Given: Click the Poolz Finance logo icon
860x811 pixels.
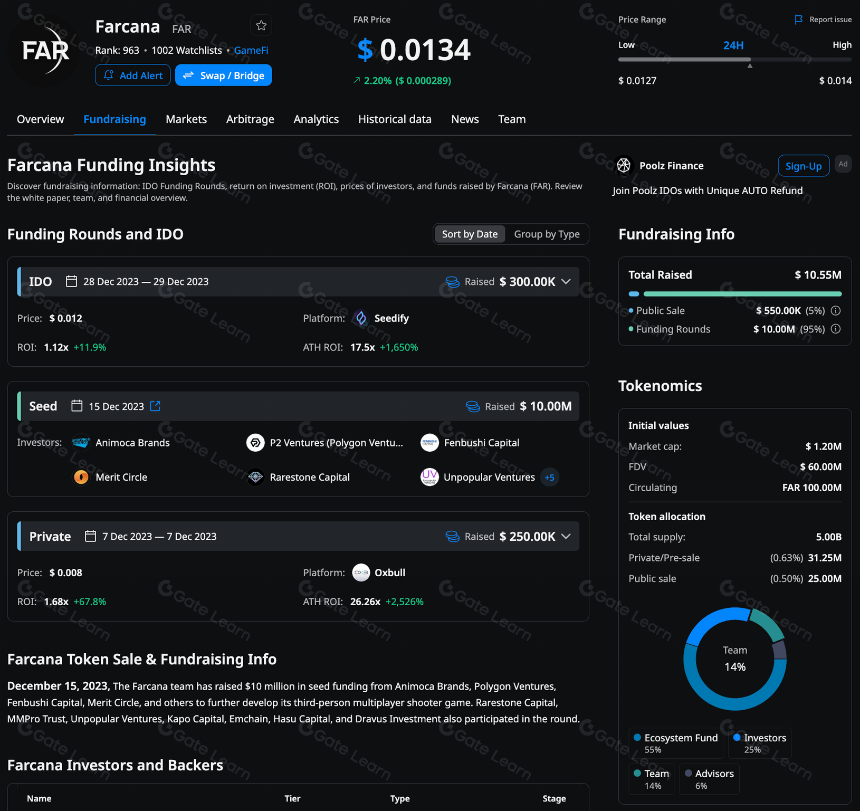Looking at the screenshot, I should point(624,166).
